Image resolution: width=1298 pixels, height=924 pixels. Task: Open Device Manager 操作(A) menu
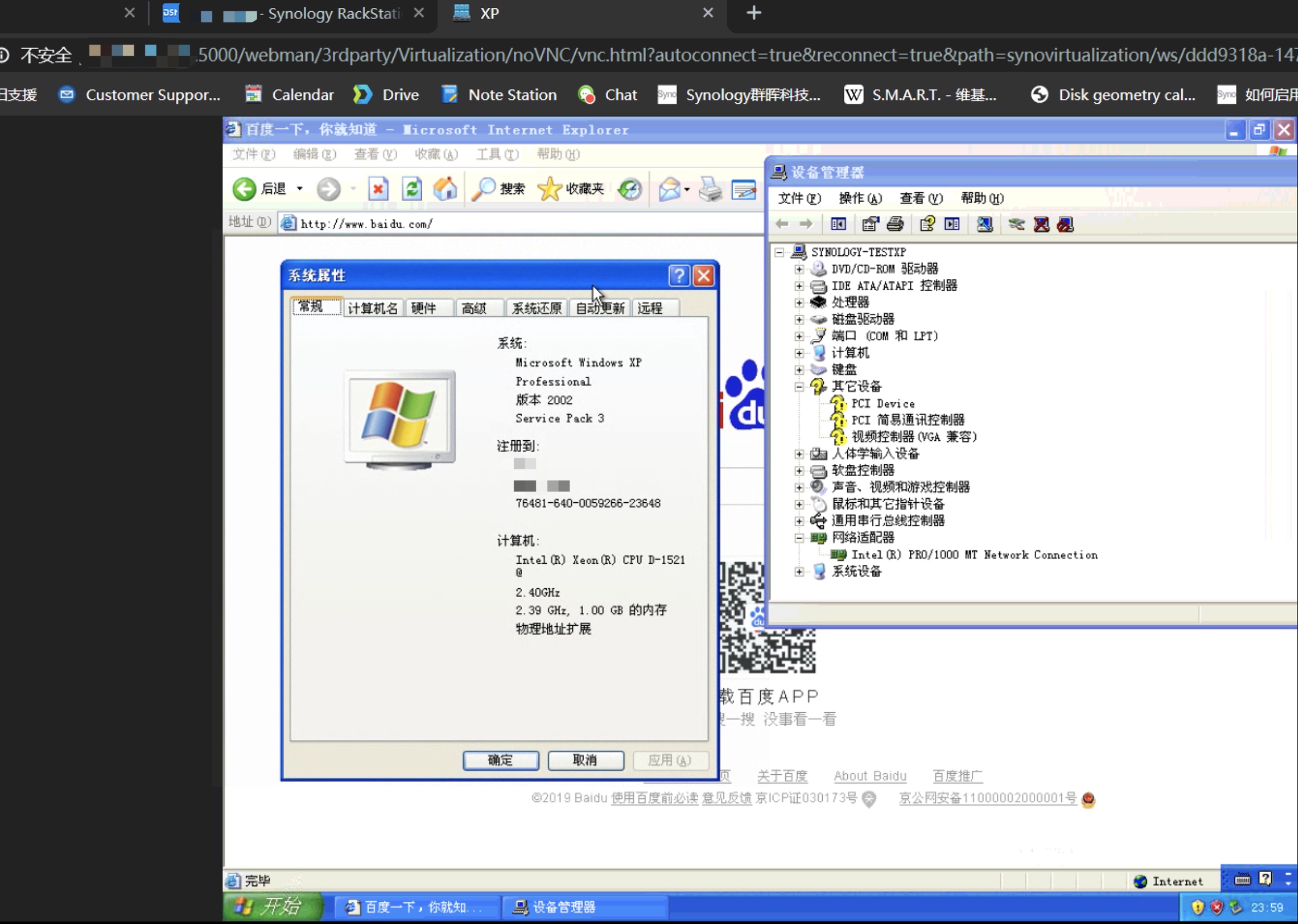(x=860, y=198)
